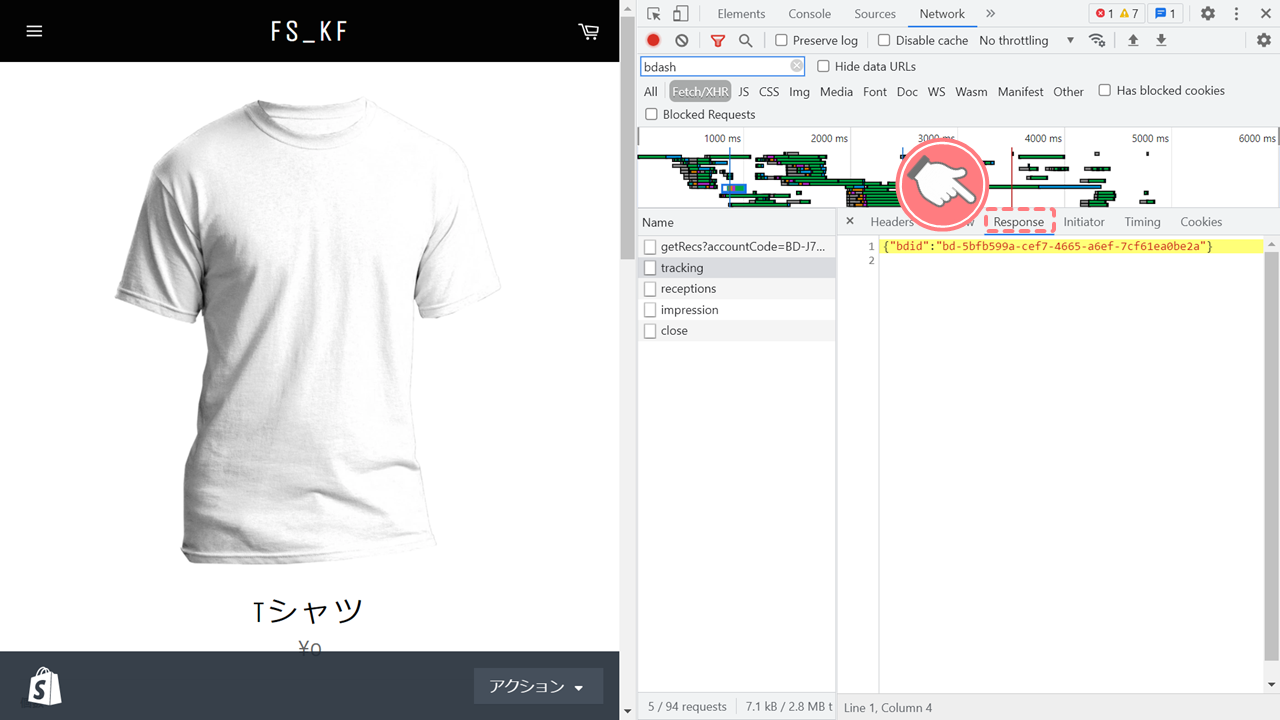1280x720 pixels.
Task: Open the DevTools three-dot menu
Action: (x=1237, y=14)
